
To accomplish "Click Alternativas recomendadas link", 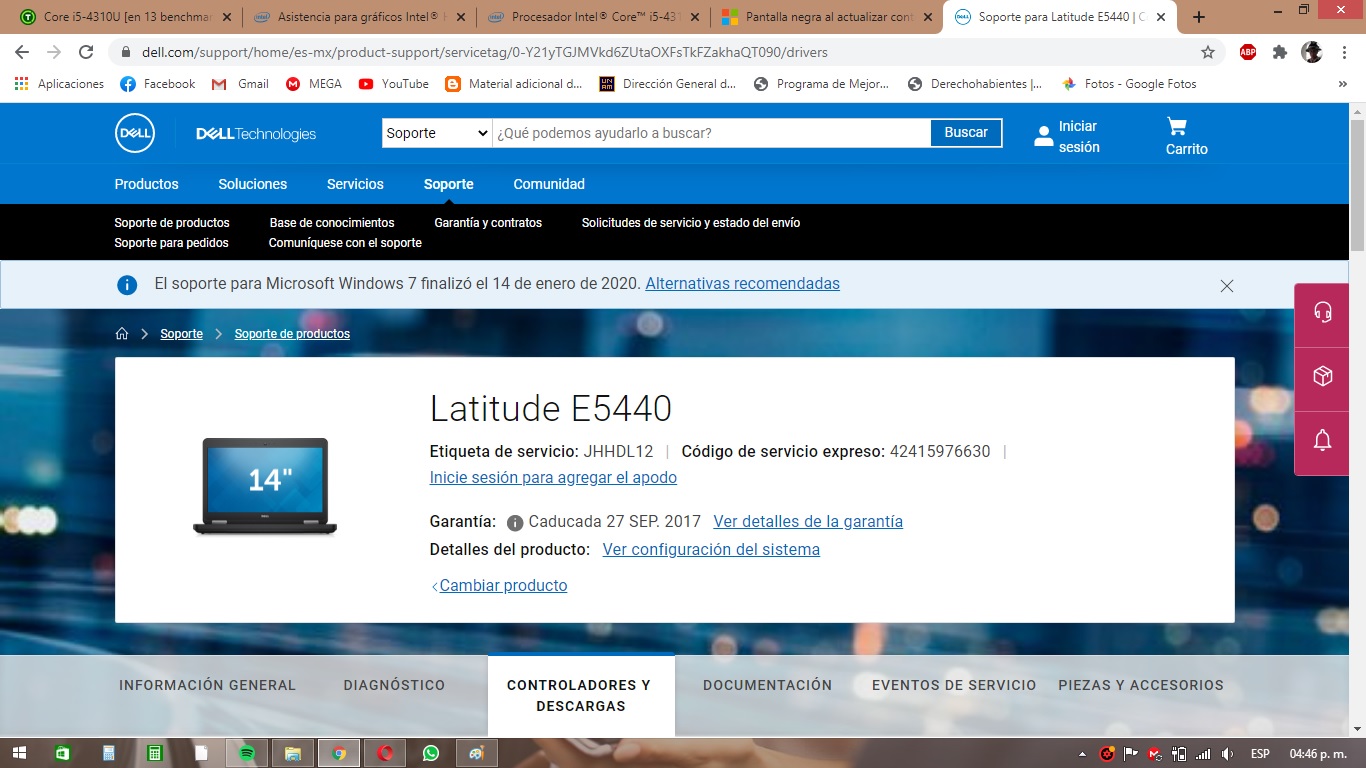I will 743,284.
